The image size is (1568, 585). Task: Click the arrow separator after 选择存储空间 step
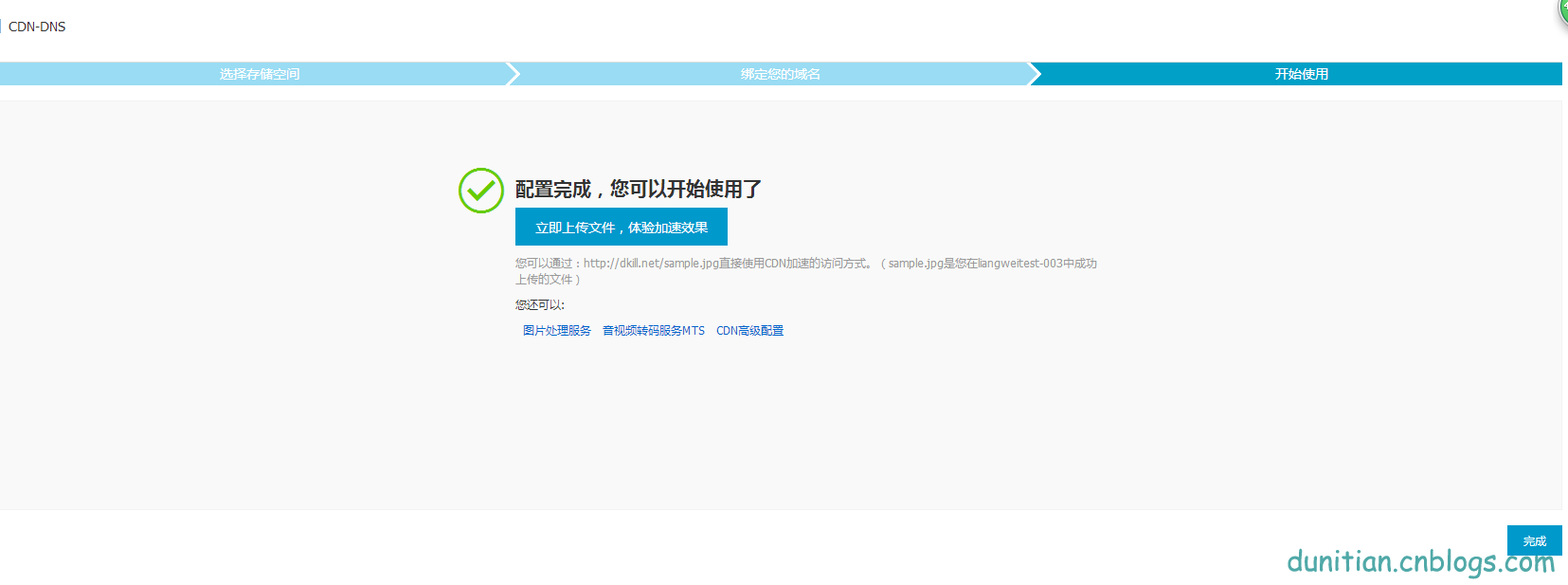pos(513,74)
